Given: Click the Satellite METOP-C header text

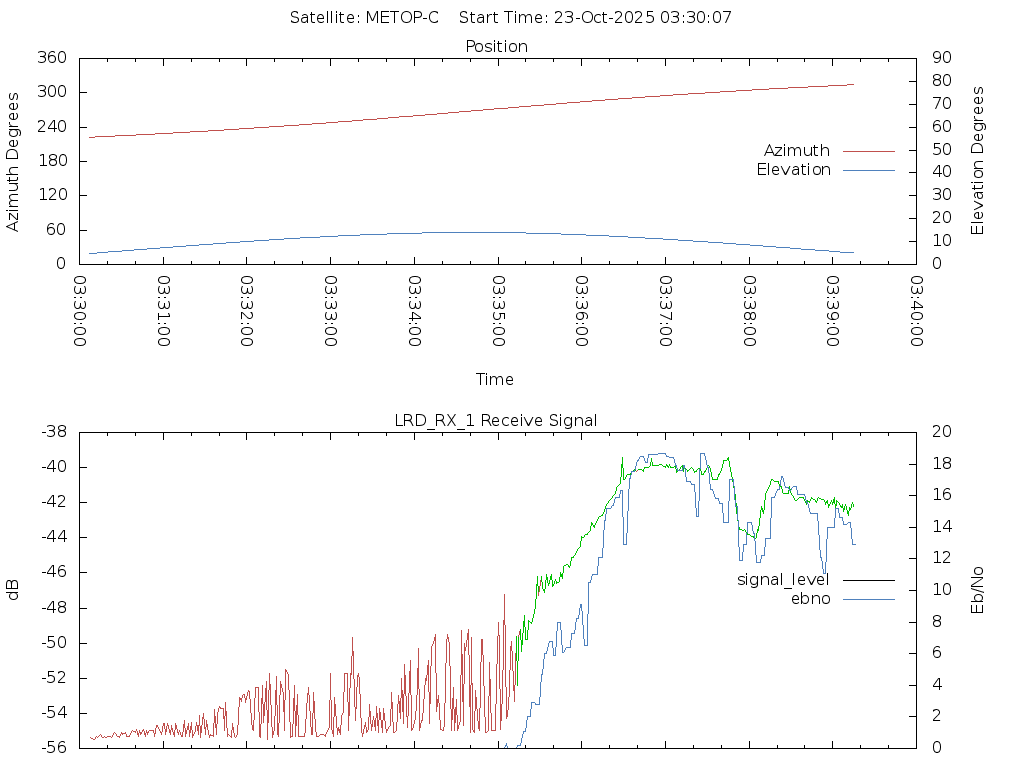Looking at the screenshot, I should coord(364,18).
